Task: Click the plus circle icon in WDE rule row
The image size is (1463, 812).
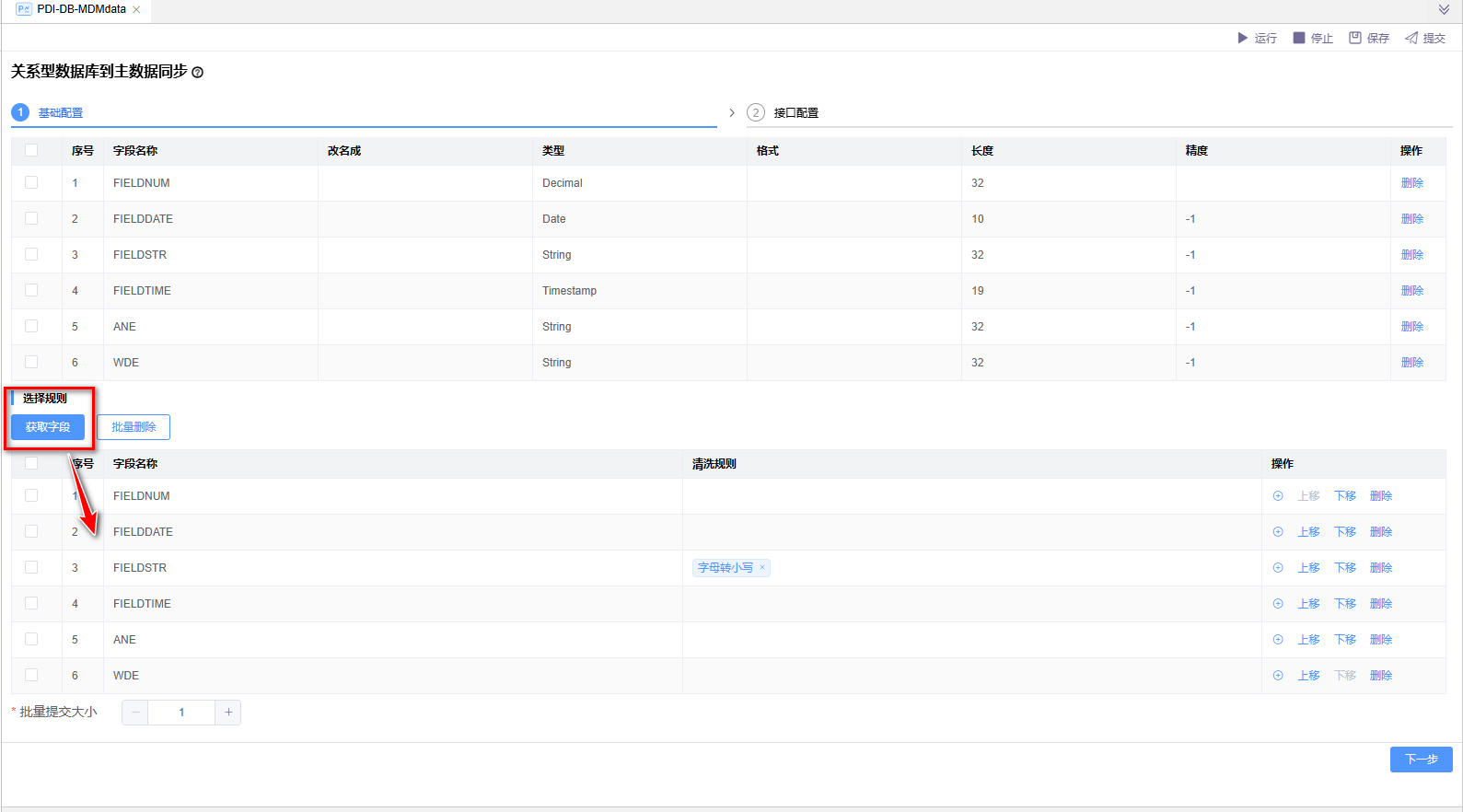Action: click(1278, 676)
